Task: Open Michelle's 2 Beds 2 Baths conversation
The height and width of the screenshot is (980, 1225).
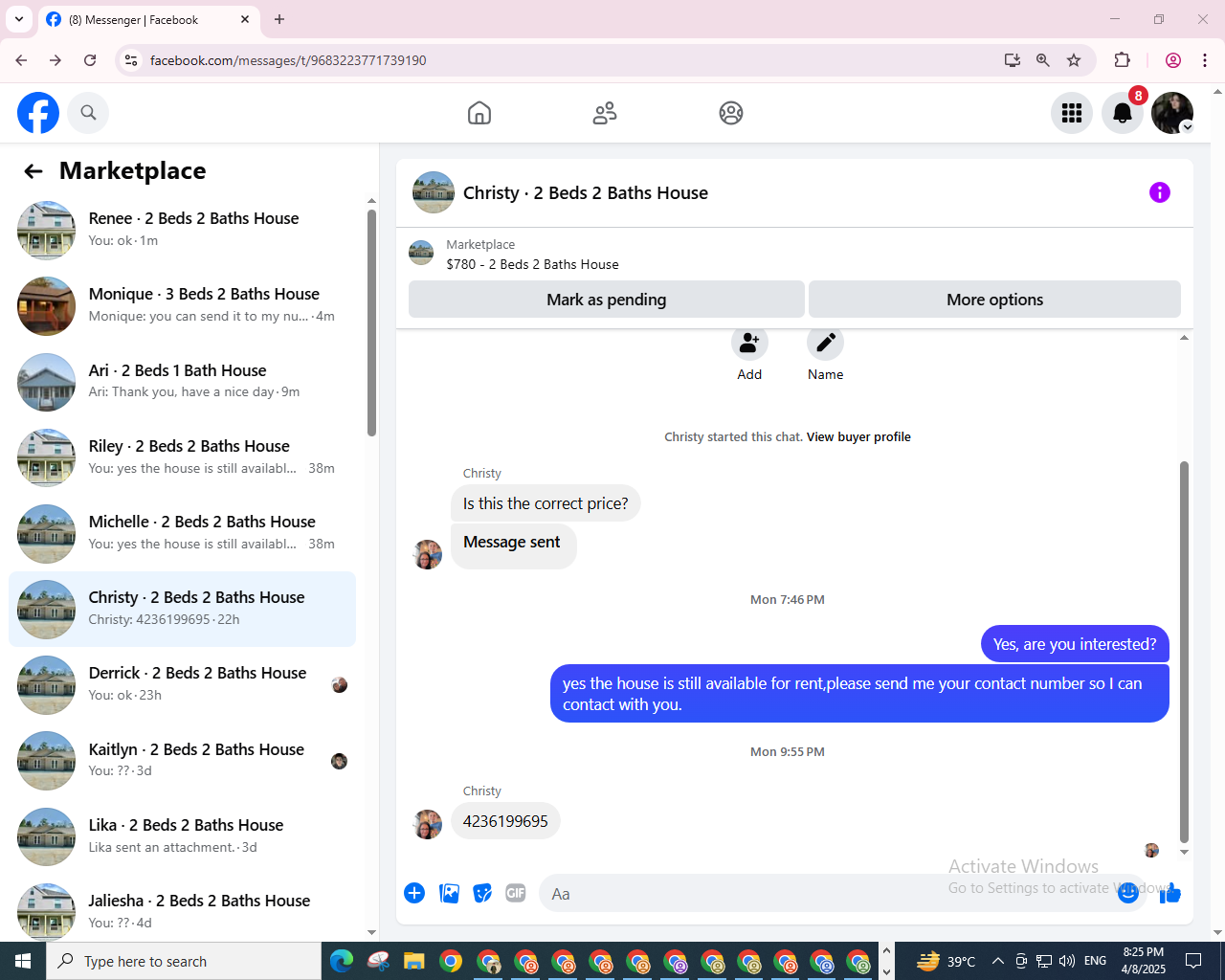Action: 182,533
